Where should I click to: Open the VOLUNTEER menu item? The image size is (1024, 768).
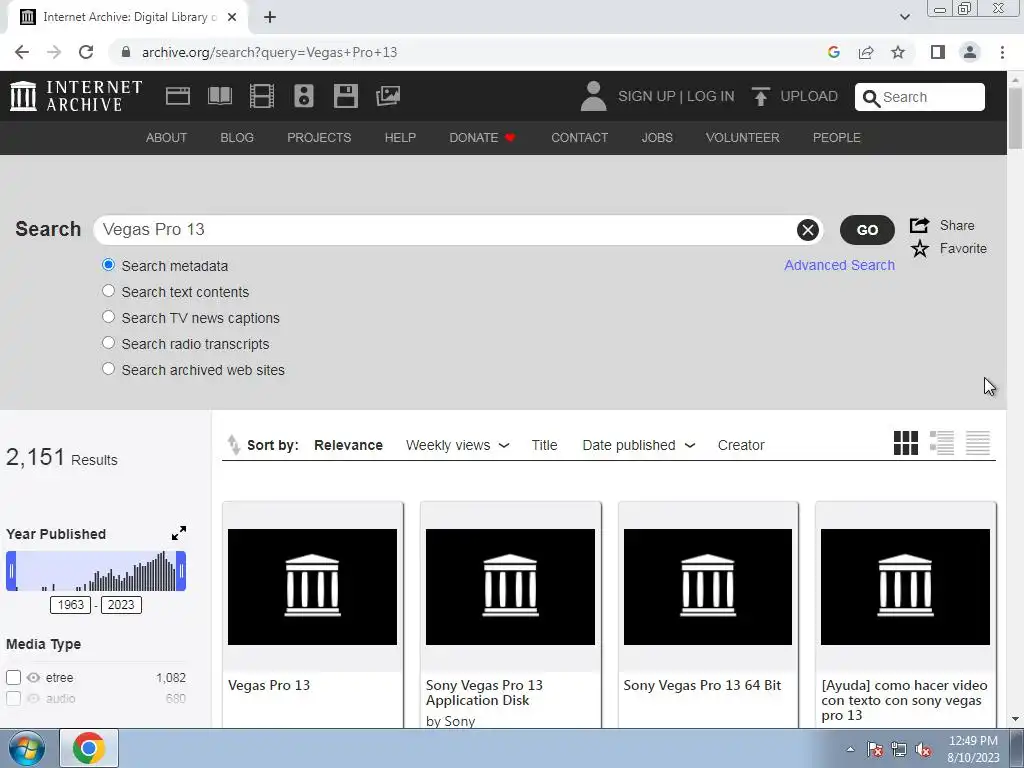[x=743, y=138]
